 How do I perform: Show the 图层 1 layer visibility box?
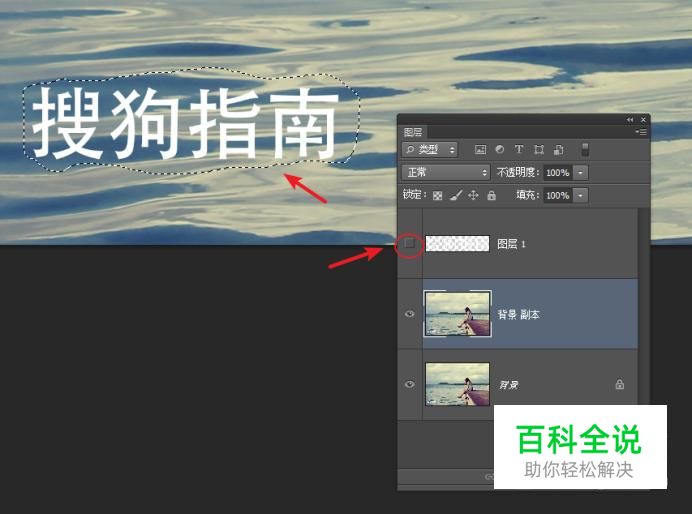[410, 243]
